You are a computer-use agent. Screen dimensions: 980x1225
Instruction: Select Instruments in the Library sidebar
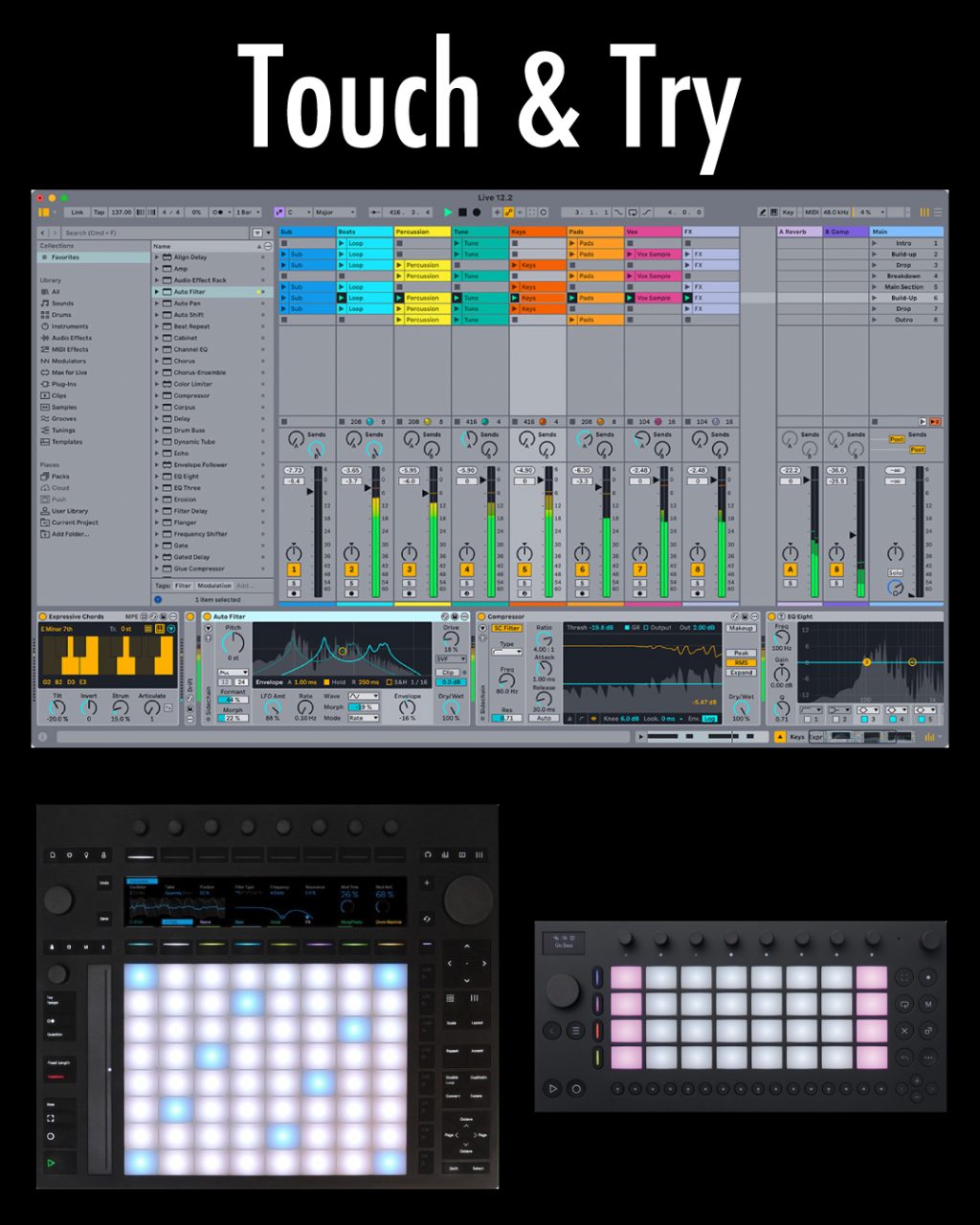(x=69, y=326)
